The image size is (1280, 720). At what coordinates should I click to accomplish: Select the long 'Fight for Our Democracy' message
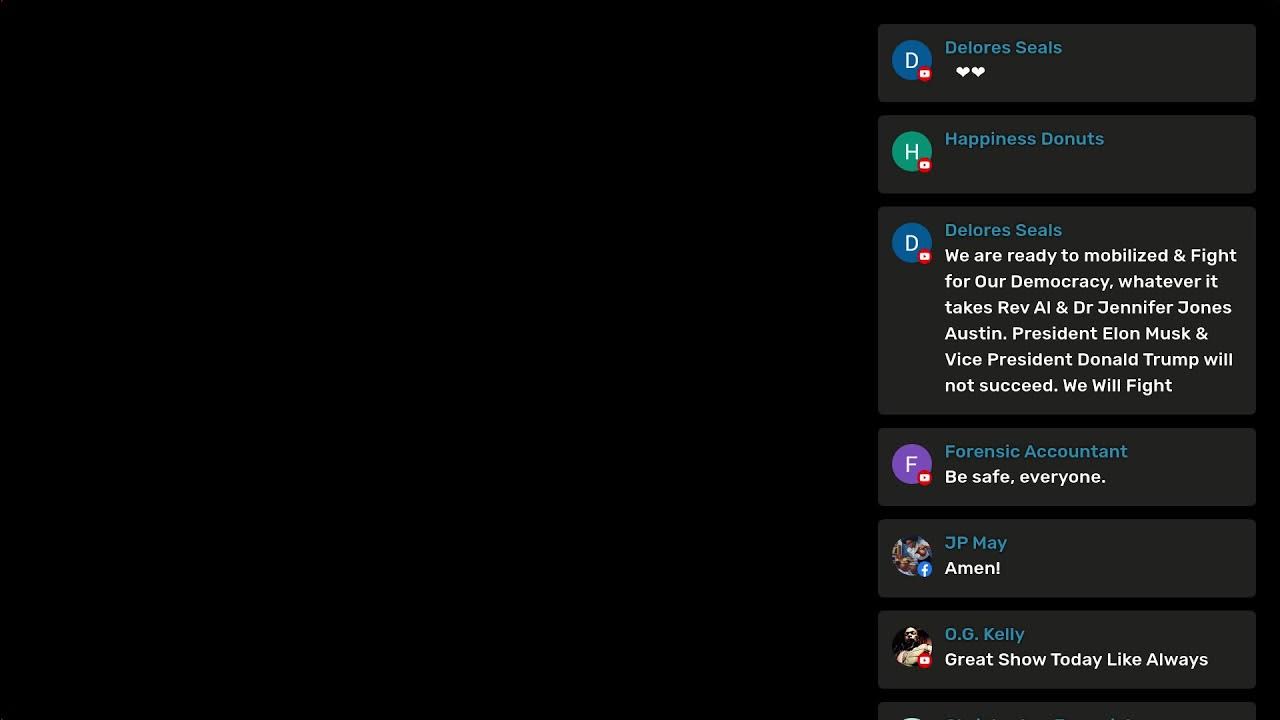coord(1091,320)
